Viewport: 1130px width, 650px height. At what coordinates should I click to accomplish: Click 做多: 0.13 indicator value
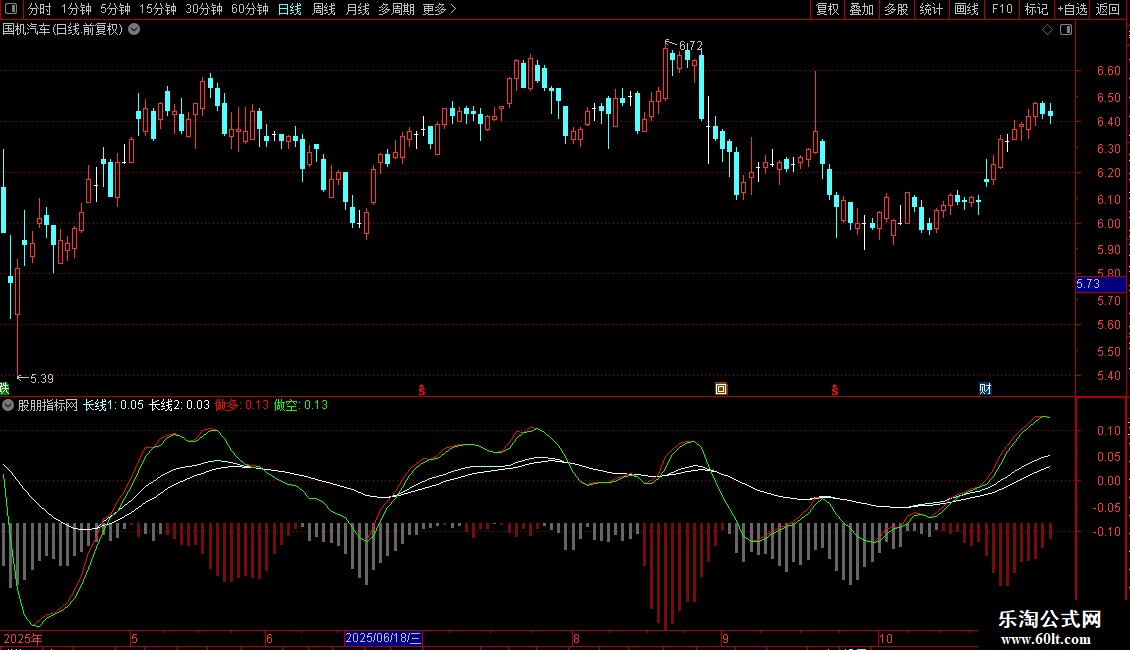pos(241,405)
